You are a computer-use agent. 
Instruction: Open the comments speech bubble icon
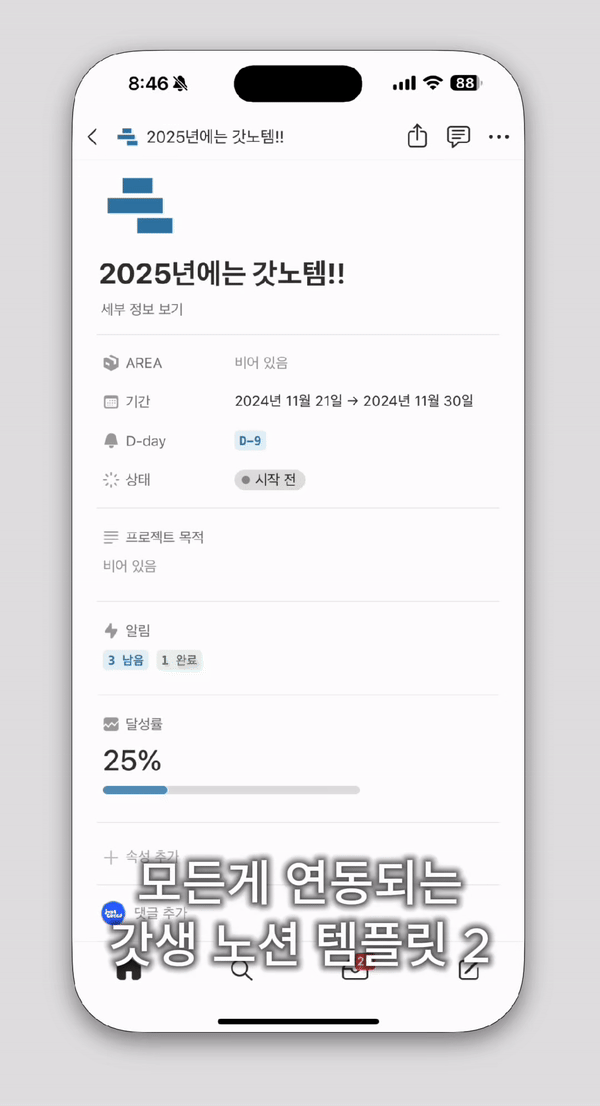pyautogui.click(x=458, y=137)
